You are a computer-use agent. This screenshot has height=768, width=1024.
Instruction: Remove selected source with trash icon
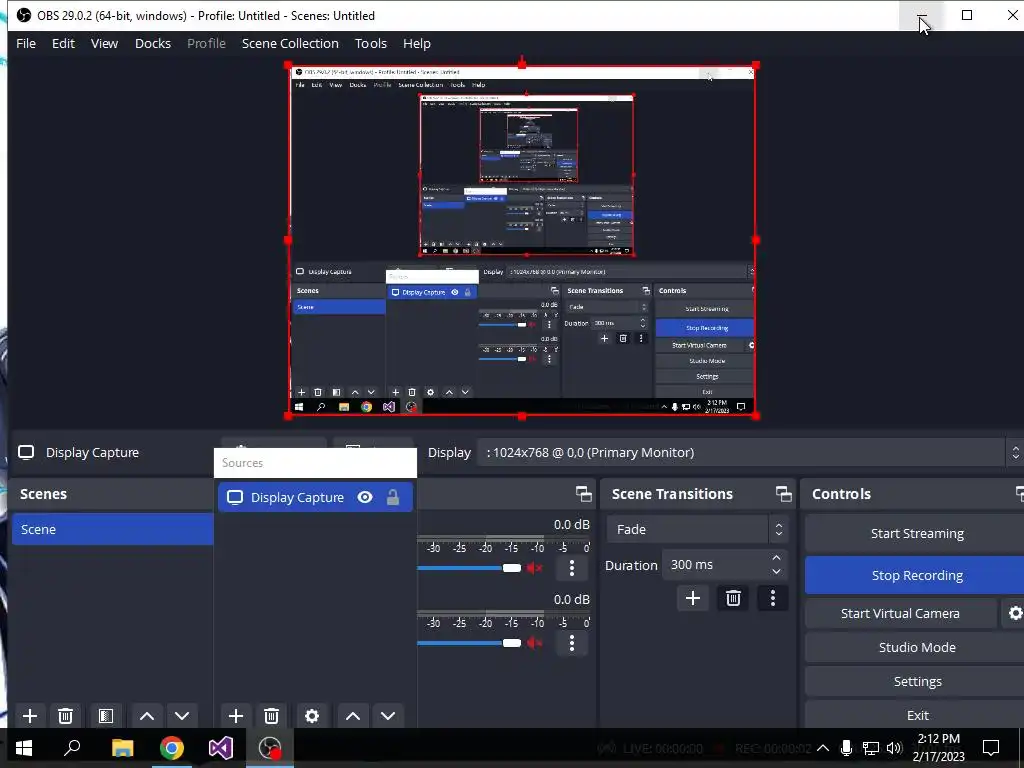click(272, 716)
